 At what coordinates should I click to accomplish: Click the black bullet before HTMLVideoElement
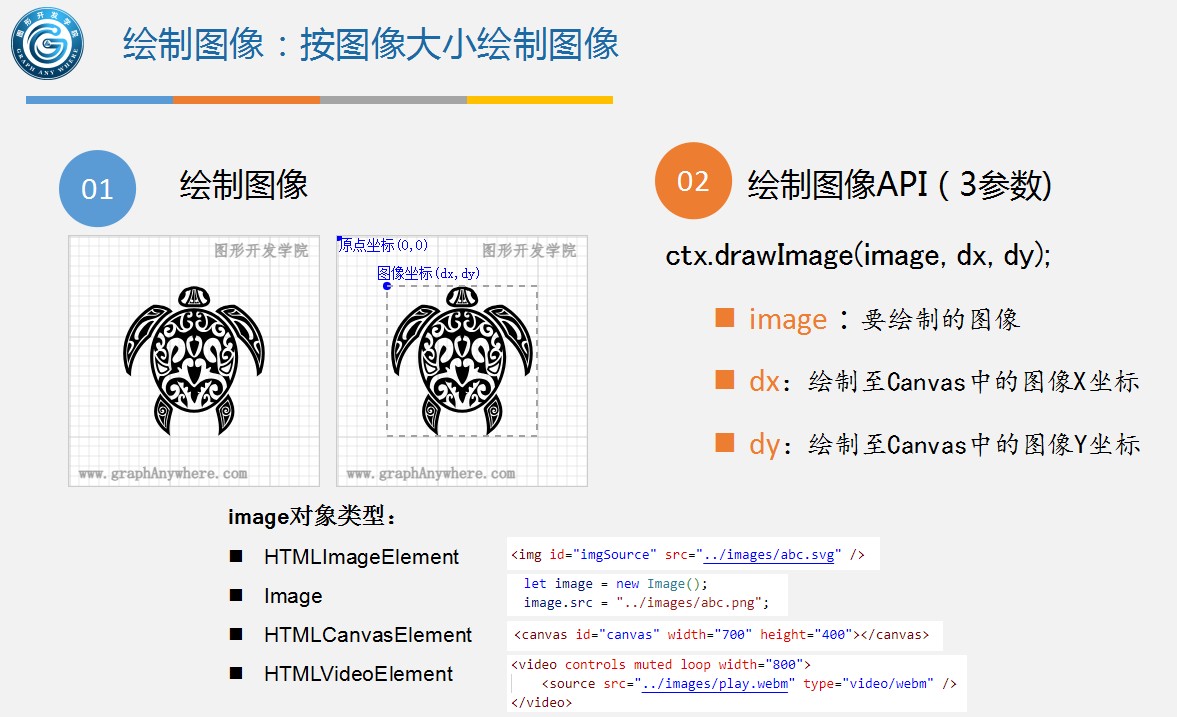pyautogui.click(x=236, y=673)
